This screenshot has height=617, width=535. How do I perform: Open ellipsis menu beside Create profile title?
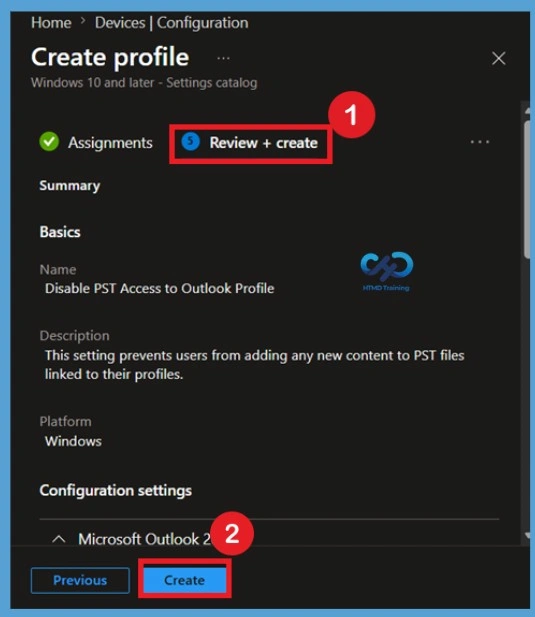[223, 59]
